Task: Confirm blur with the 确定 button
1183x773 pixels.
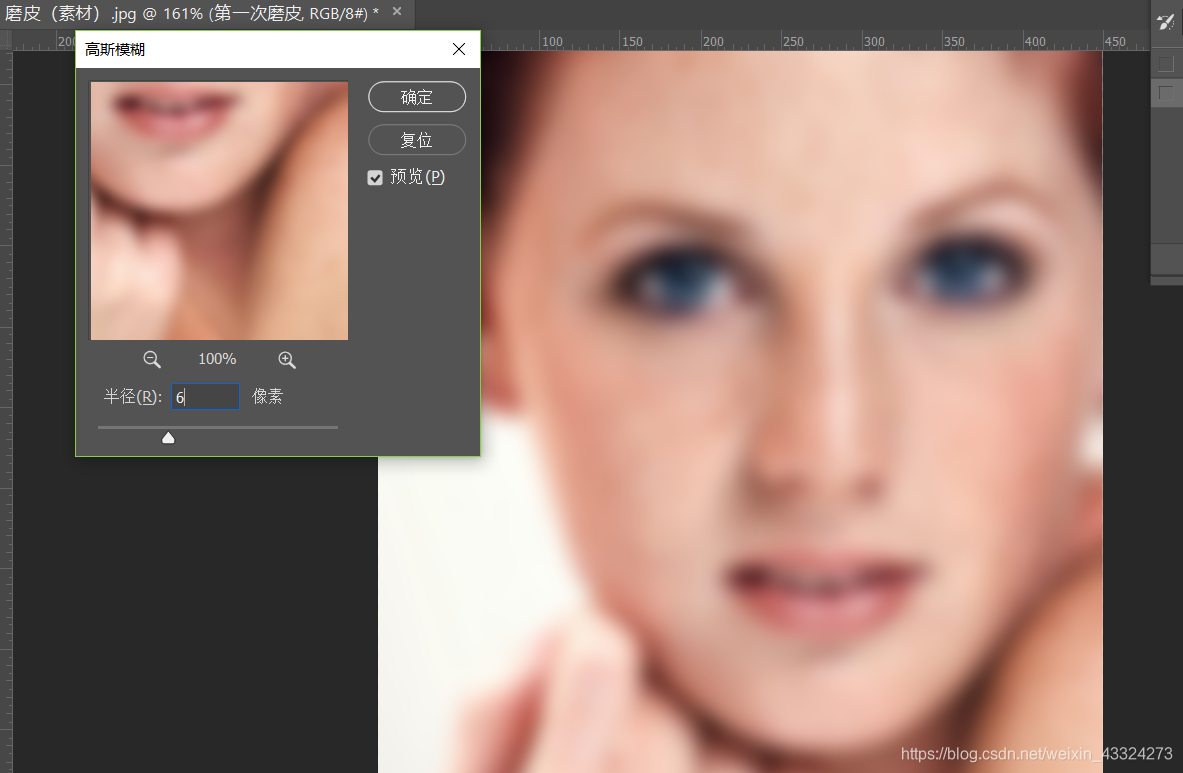Action: 416,97
